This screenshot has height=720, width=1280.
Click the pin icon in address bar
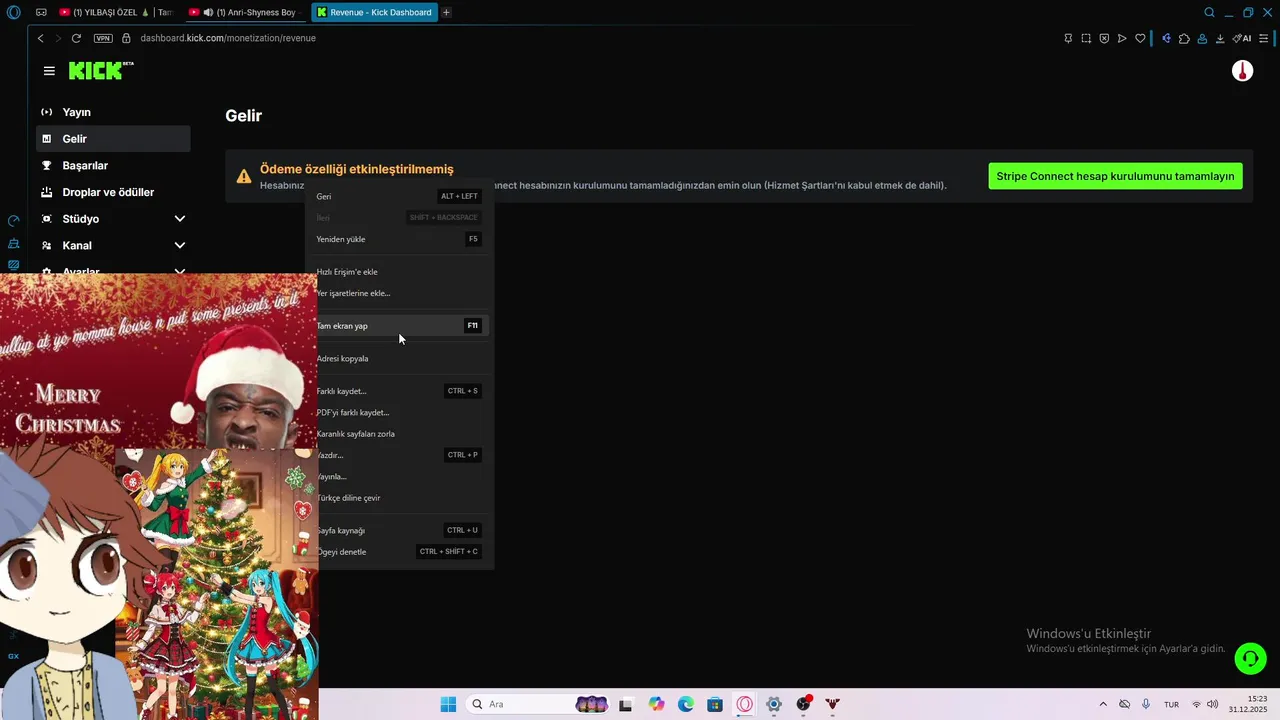click(x=1068, y=38)
